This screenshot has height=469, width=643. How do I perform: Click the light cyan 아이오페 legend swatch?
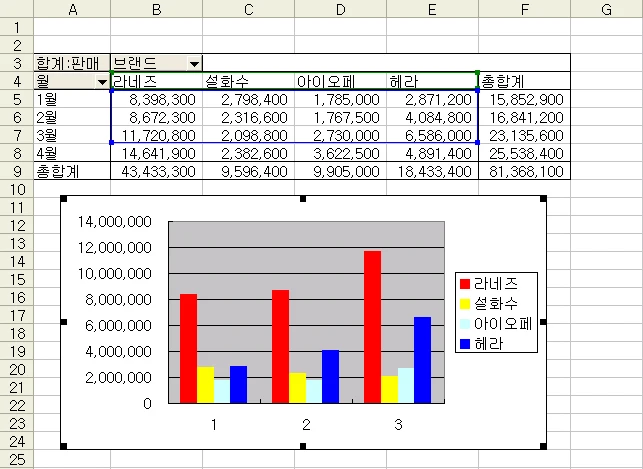click(465, 324)
